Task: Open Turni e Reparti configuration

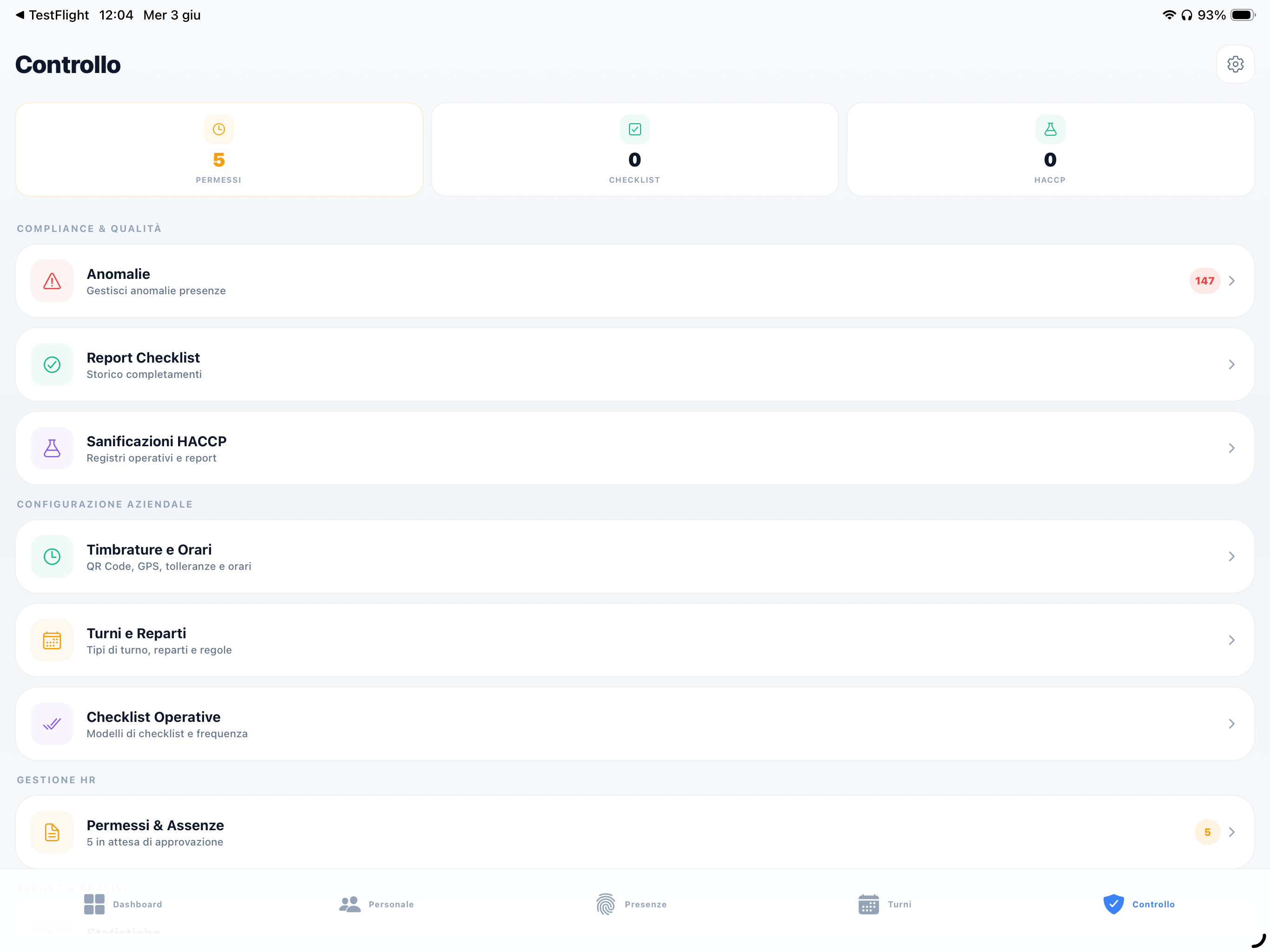Action: [635, 640]
